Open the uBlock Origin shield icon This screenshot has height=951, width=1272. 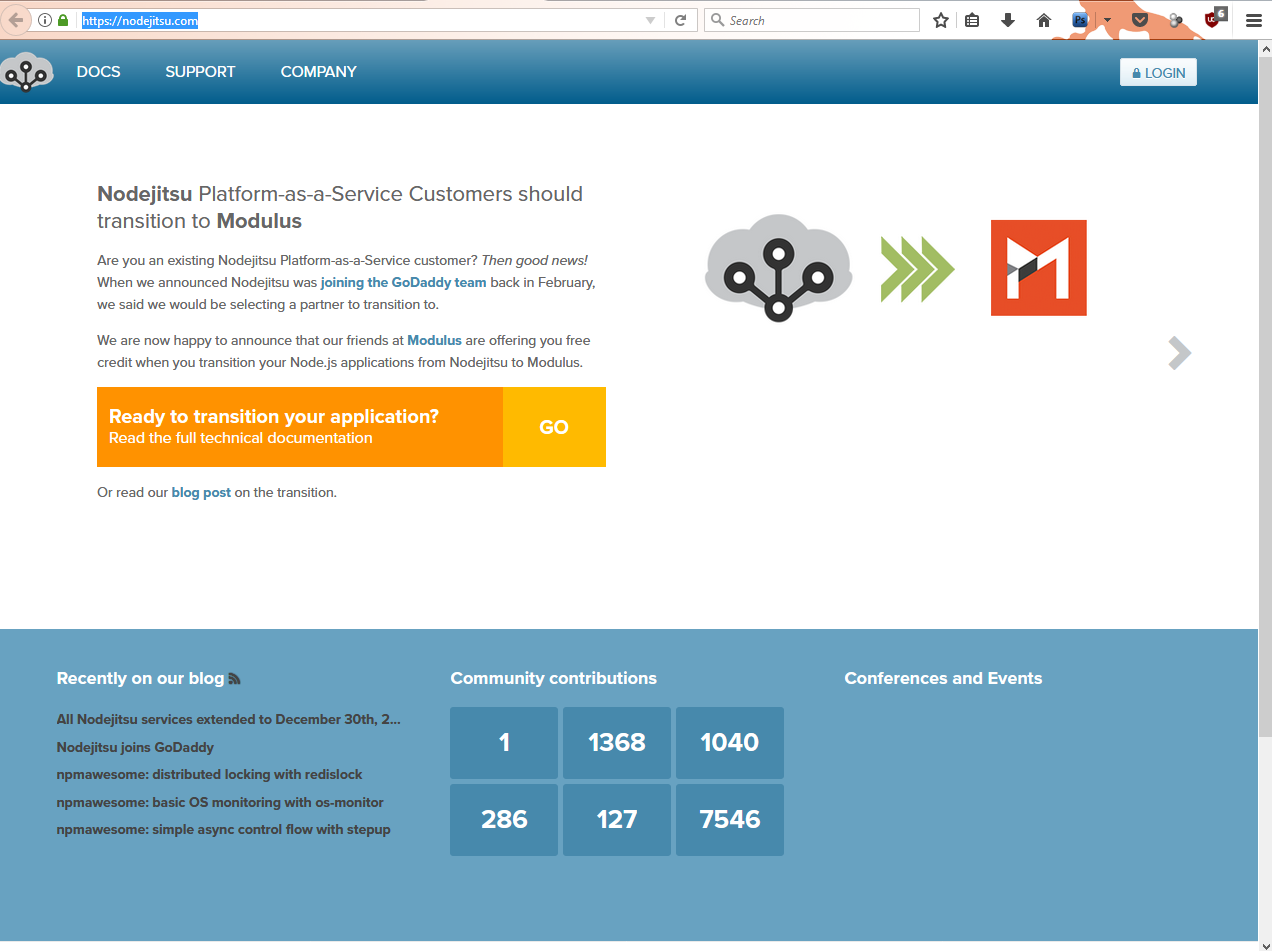point(1214,18)
